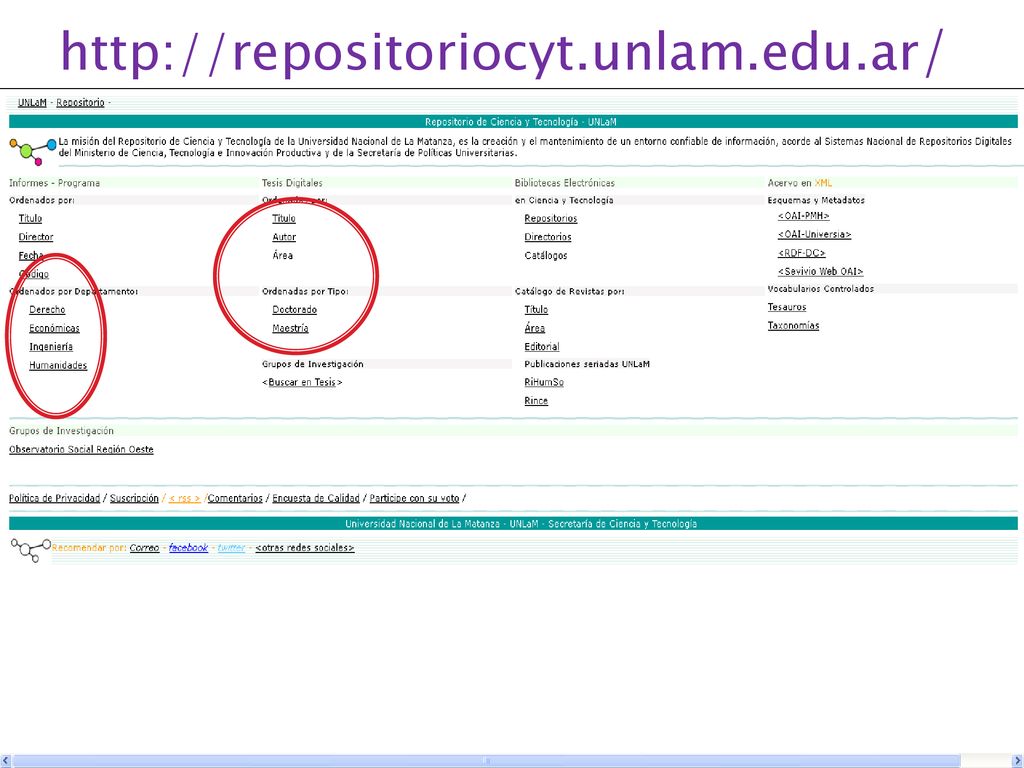Image resolution: width=1024 pixels, height=768 pixels.
Task: Open the Participe con su voto link
Action: (414, 498)
